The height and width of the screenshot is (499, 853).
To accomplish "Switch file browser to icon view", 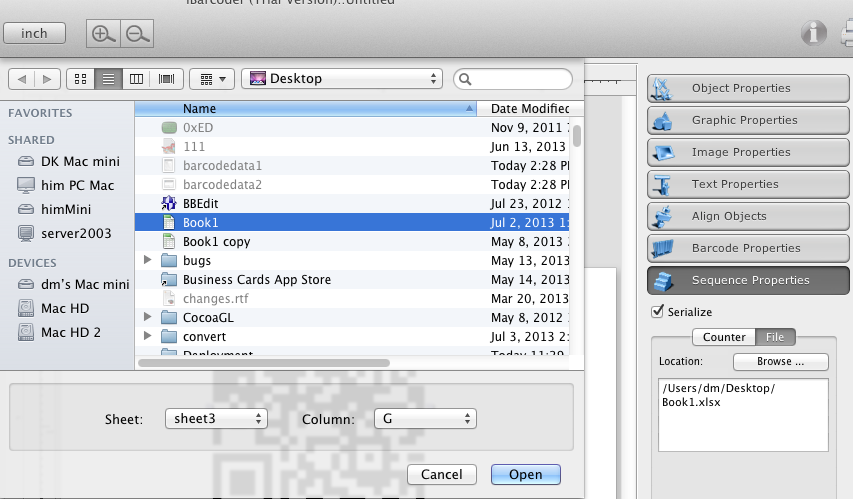I will [81, 78].
